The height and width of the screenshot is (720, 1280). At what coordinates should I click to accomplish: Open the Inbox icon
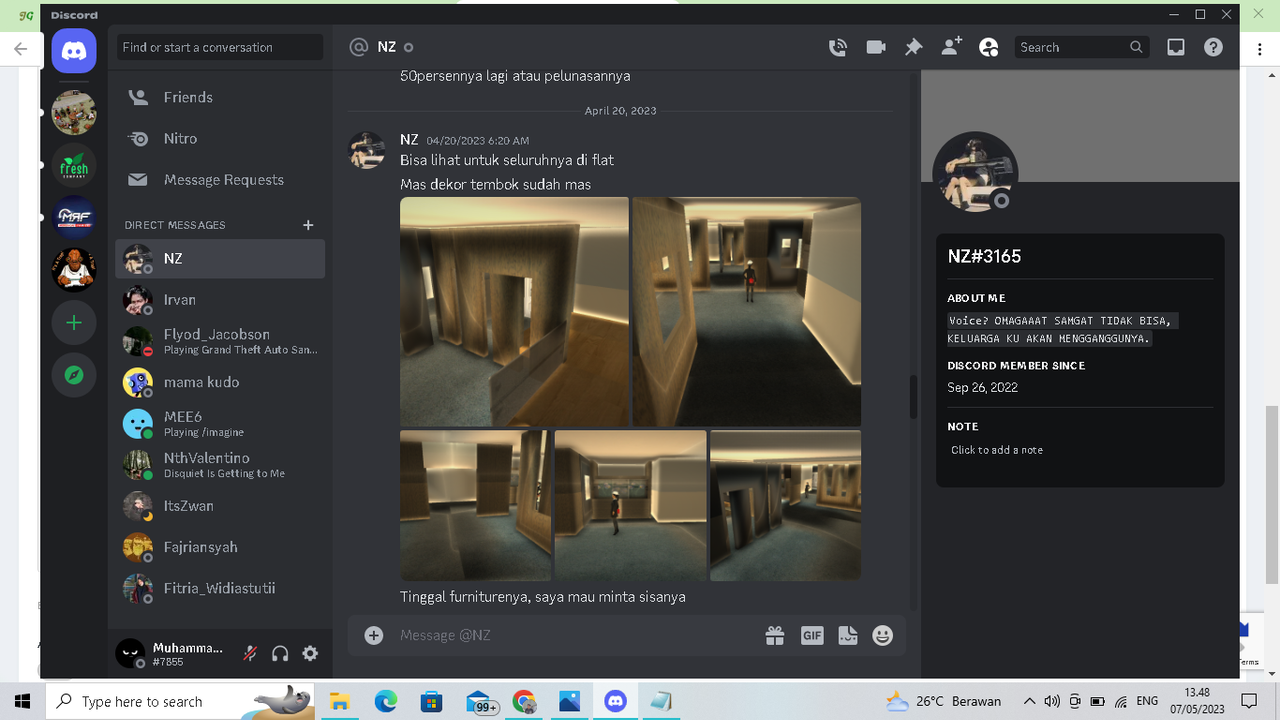[x=1176, y=47]
